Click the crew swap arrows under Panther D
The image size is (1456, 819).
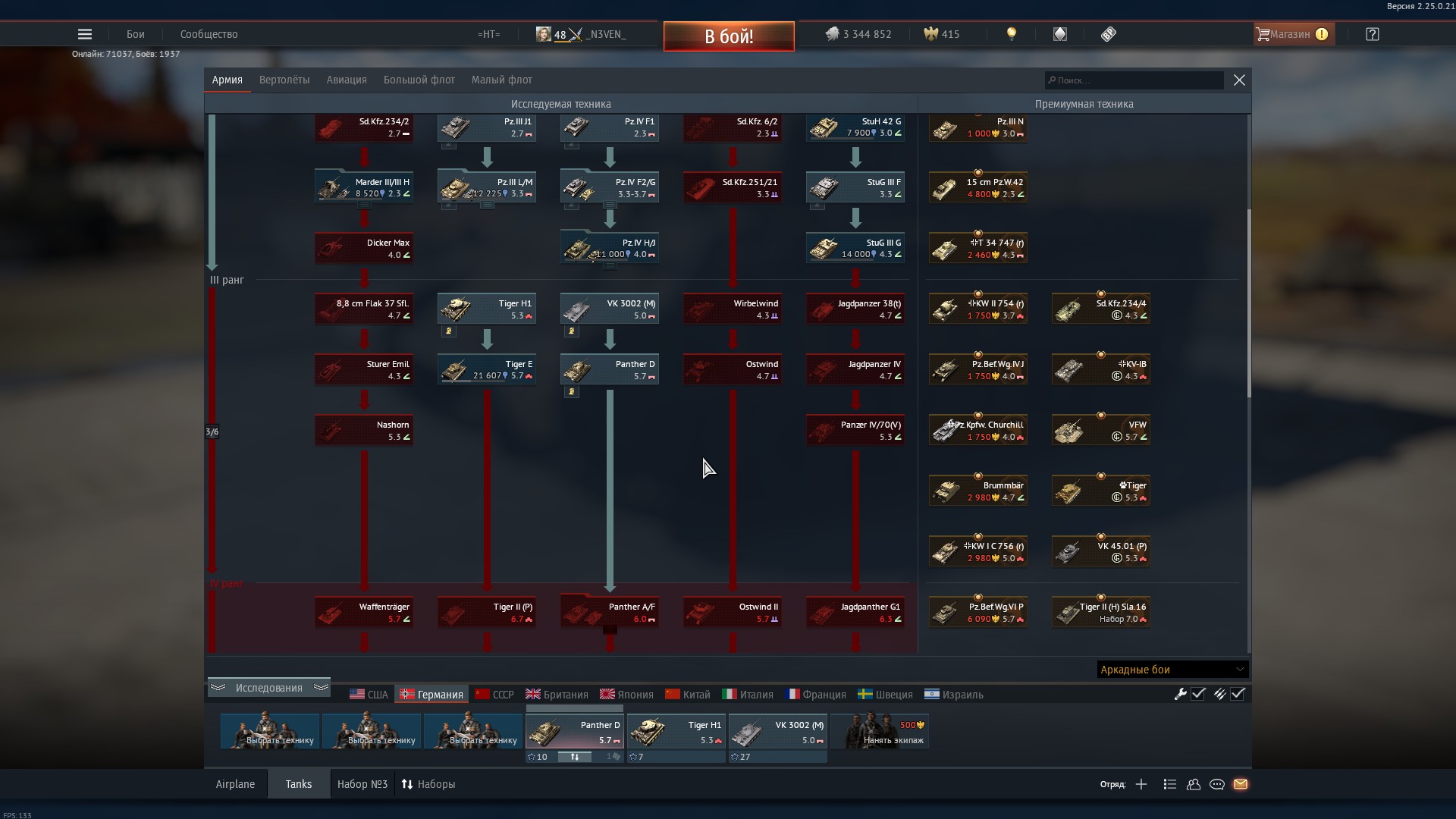tap(575, 757)
